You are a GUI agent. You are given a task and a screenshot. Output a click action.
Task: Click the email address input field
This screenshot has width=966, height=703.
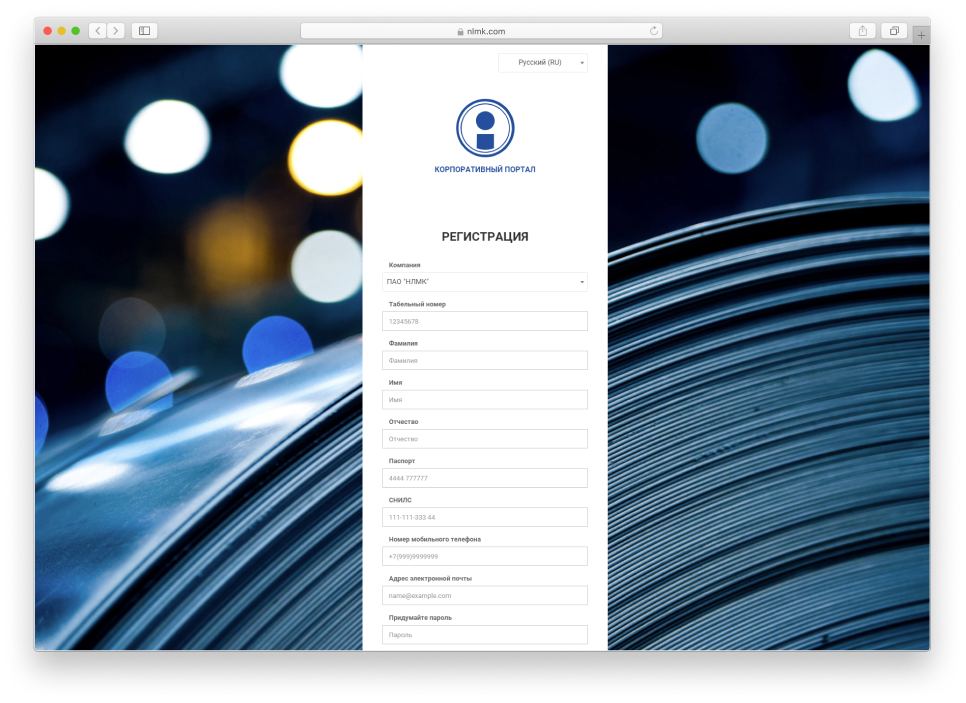[485, 595]
